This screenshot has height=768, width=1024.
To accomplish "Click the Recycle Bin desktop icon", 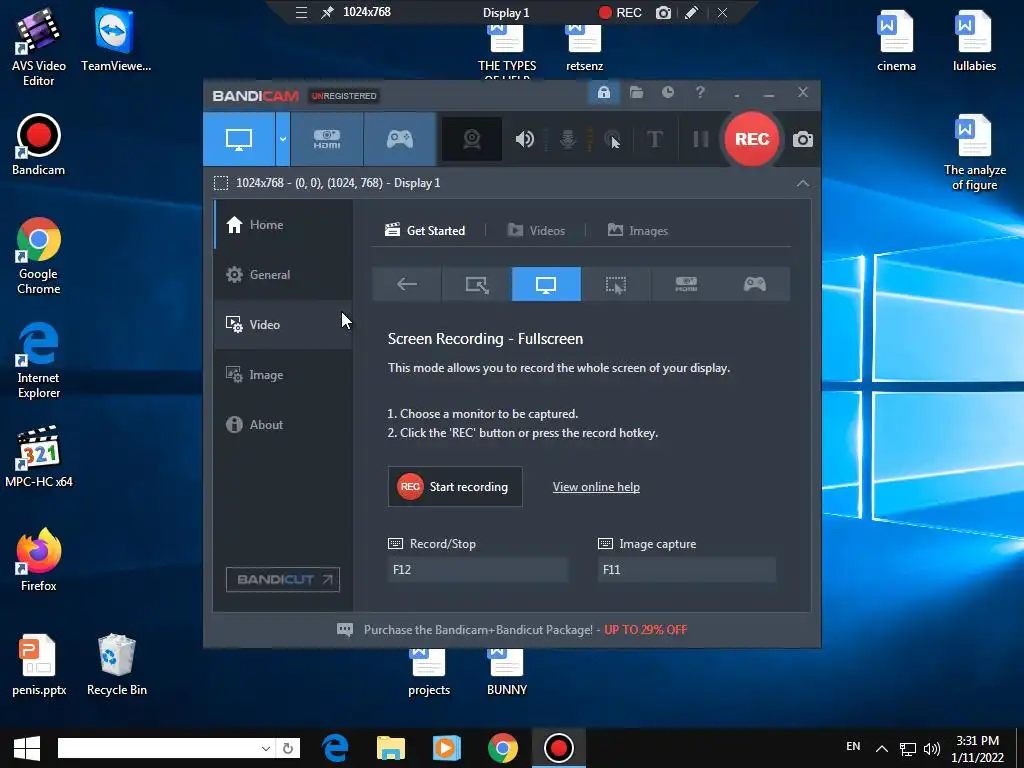I will (x=116, y=665).
